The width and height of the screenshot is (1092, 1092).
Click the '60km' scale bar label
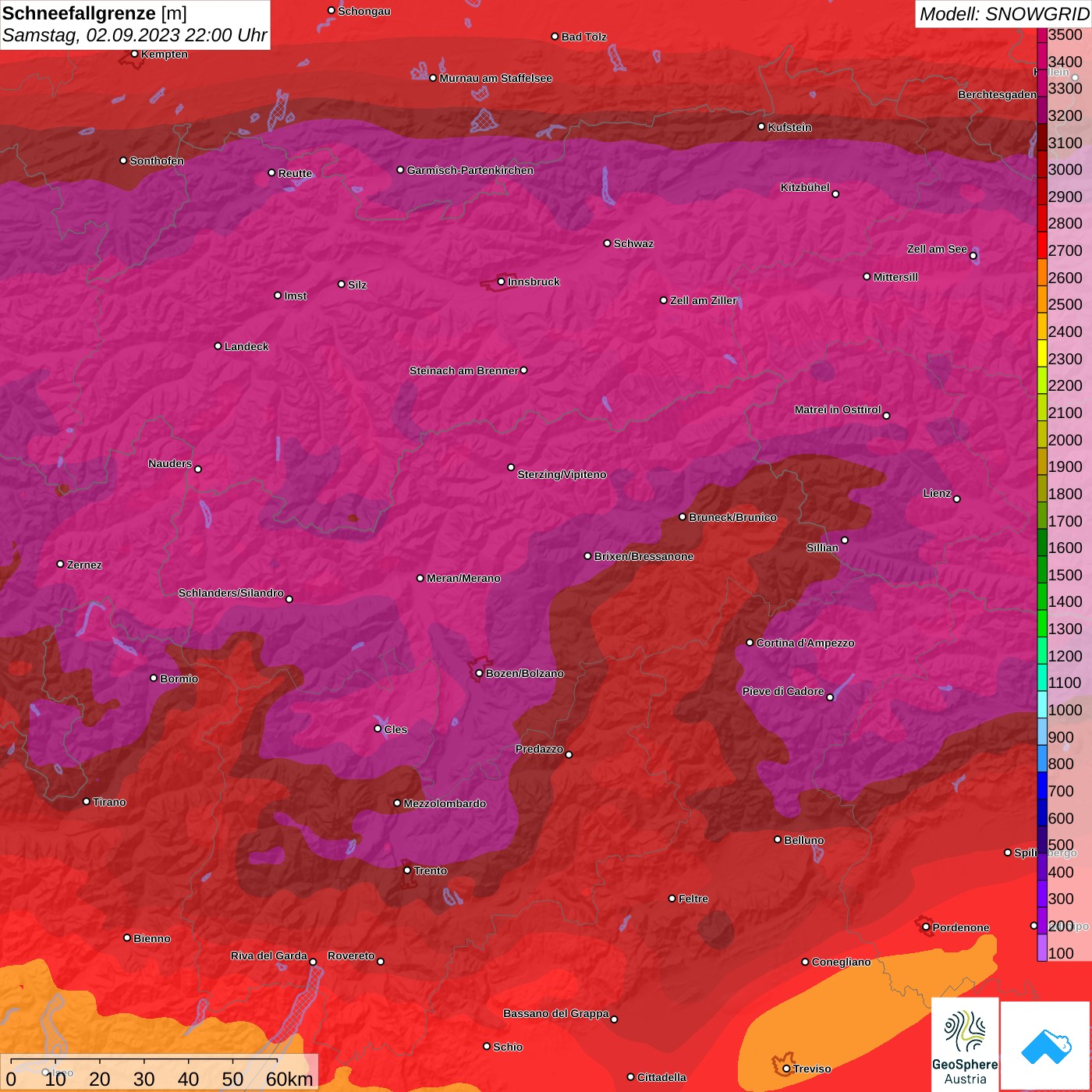coord(289,1079)
